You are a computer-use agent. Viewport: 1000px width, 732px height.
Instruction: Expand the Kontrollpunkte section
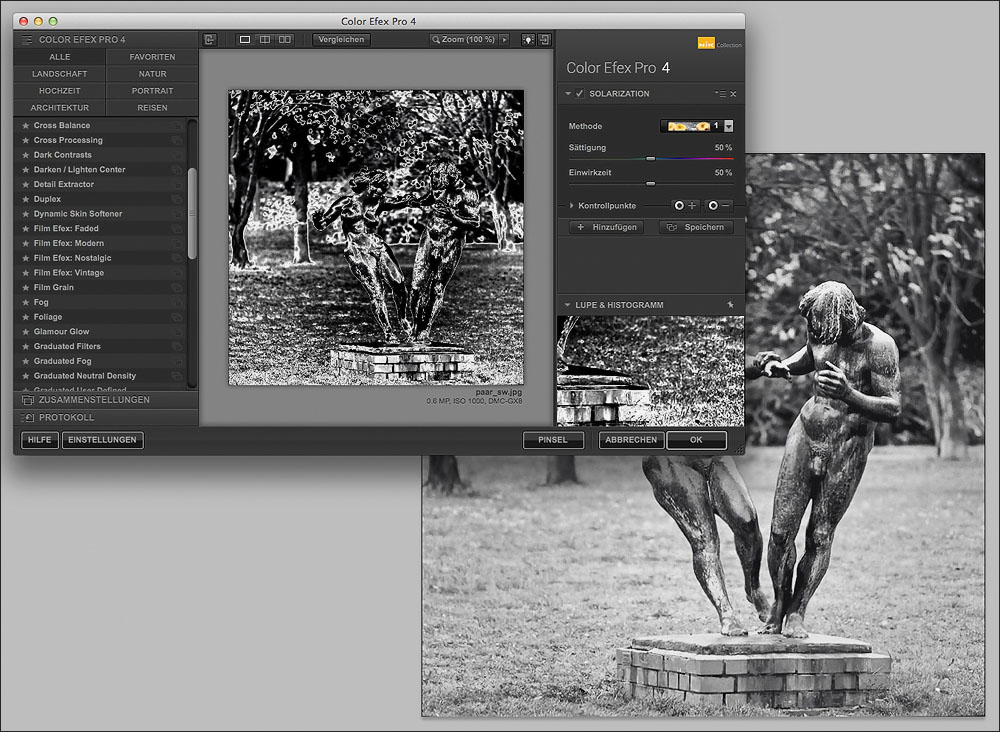(x=571, y=206)
